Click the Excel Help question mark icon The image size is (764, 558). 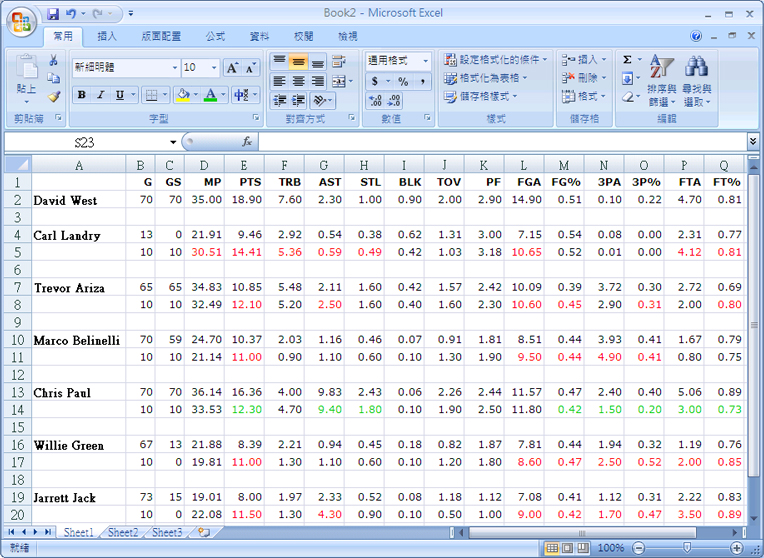click(x=696, y=36)
